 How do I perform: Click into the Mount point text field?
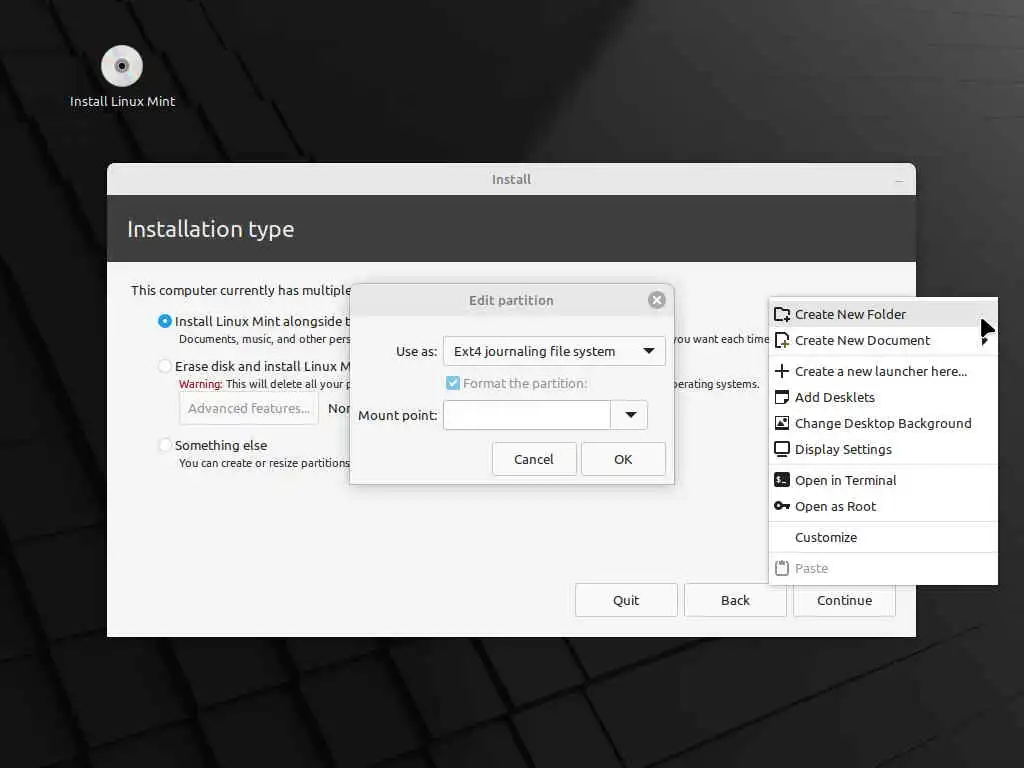coord(526,415)
